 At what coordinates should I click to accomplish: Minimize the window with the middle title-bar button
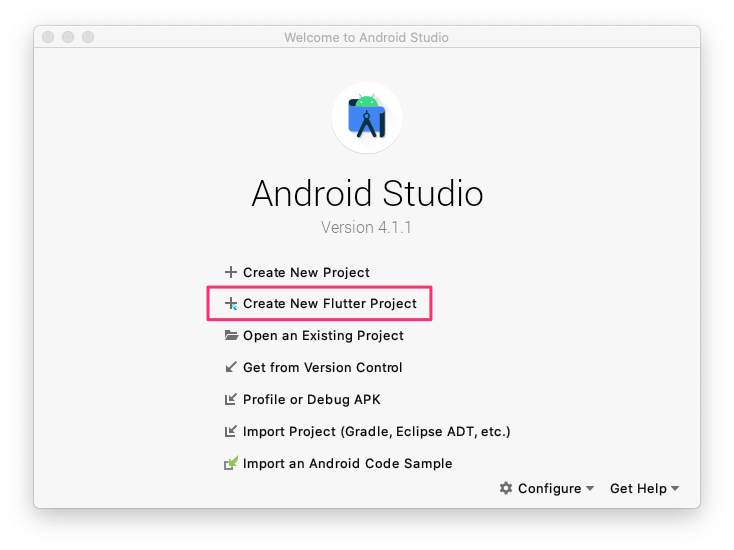point(68,37)
